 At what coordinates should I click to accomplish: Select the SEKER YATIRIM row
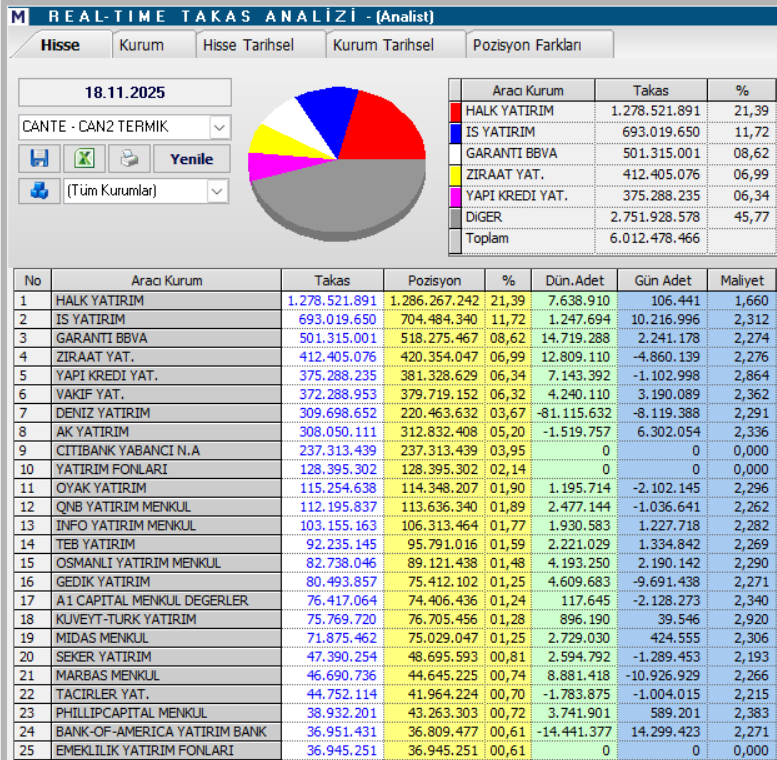tap(394, 657)
